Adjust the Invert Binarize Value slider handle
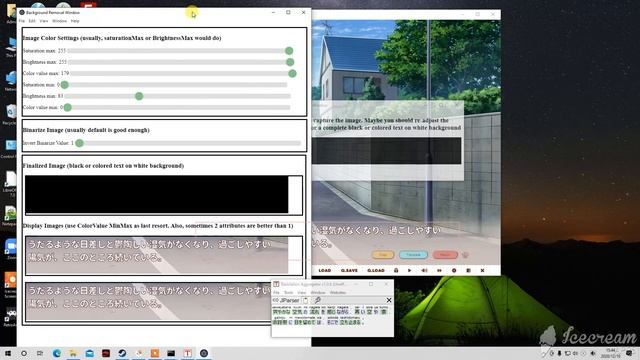The width and height of the screenshot is (640, 360). (80, 143)
